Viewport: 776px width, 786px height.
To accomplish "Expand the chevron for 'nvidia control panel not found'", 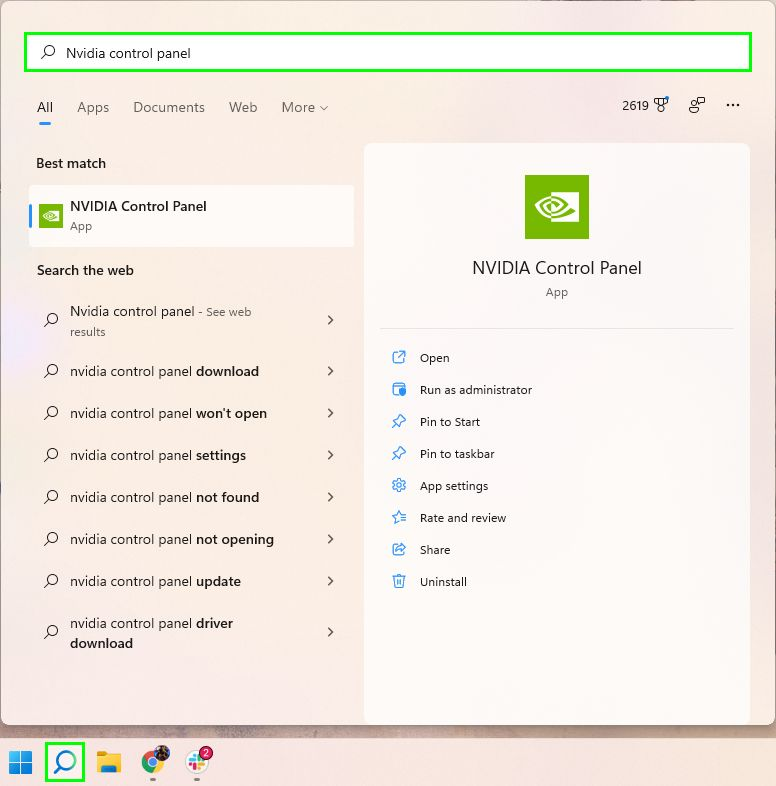I will 330,497.
